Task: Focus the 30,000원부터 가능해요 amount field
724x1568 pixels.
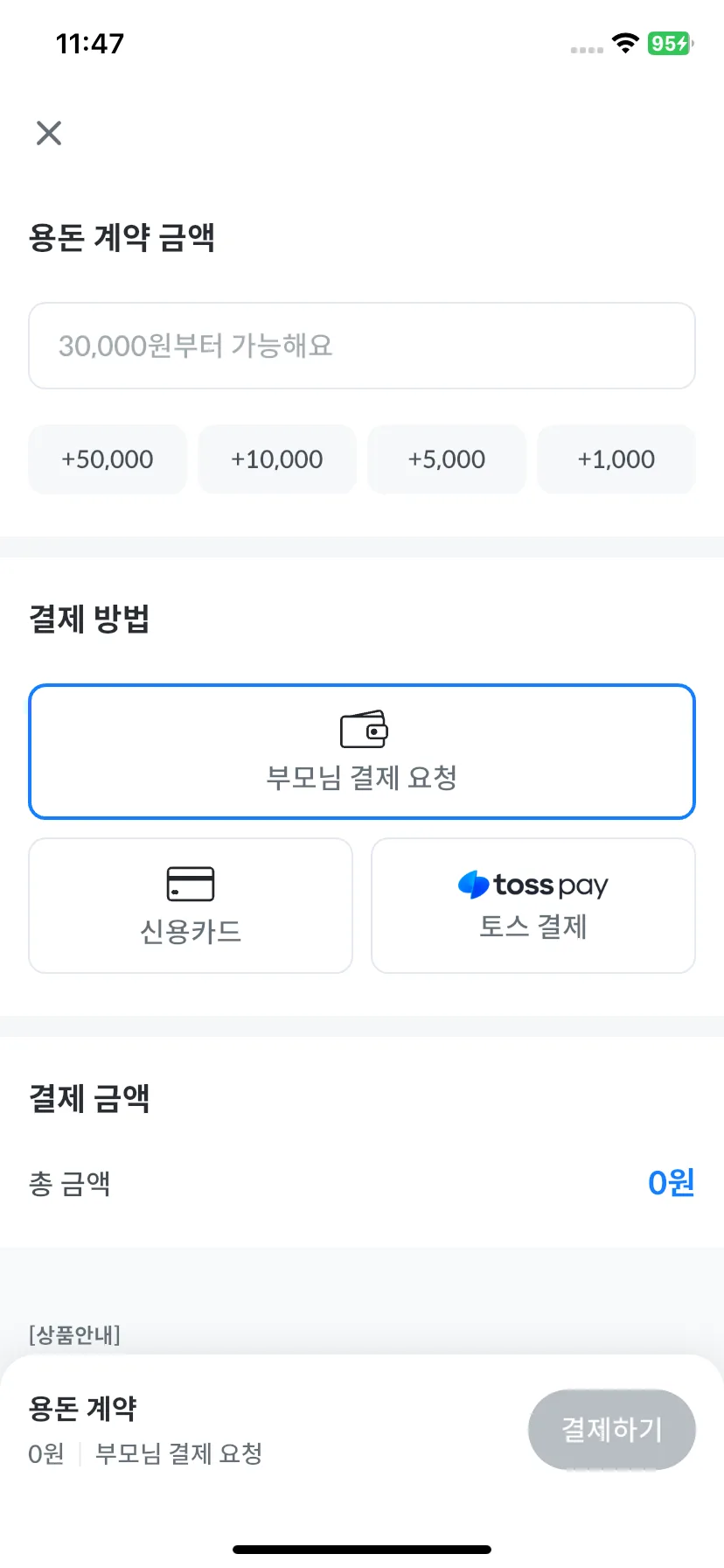Action: (x=362, y=346)
